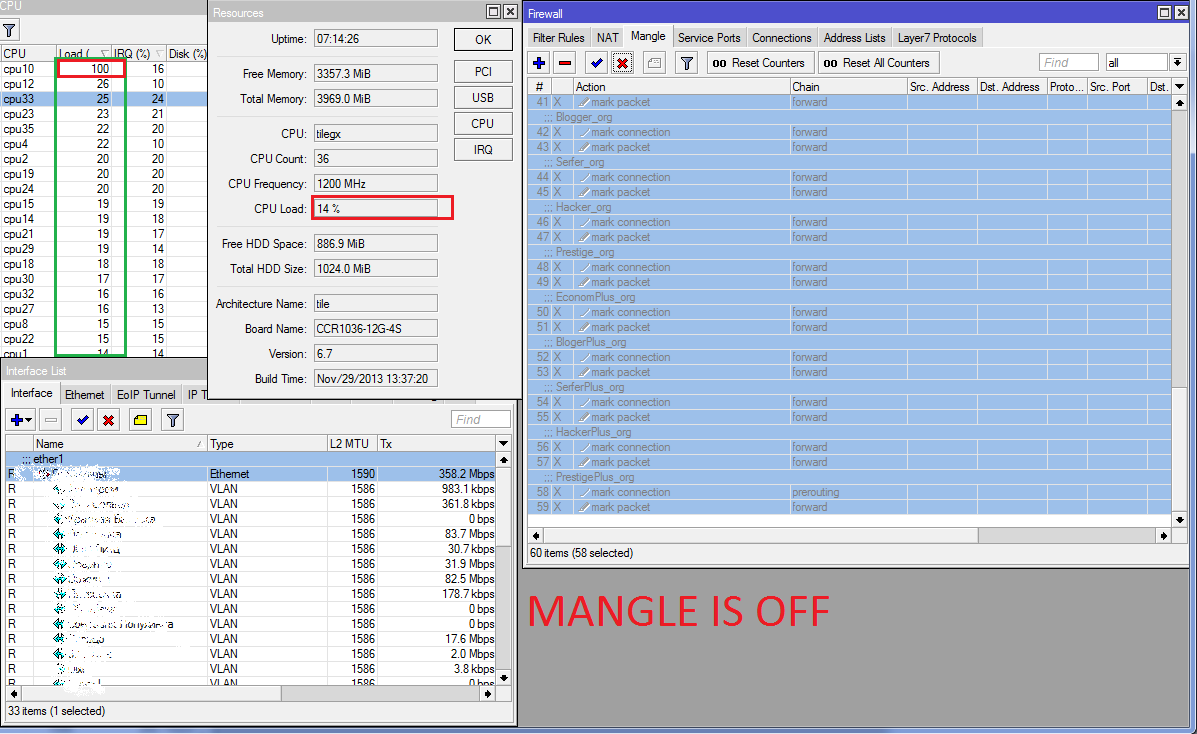This screenshot has height=734, width=1197.
Task: Select mangle rule 58 with prerouting chain
Action: pos(849,492)
